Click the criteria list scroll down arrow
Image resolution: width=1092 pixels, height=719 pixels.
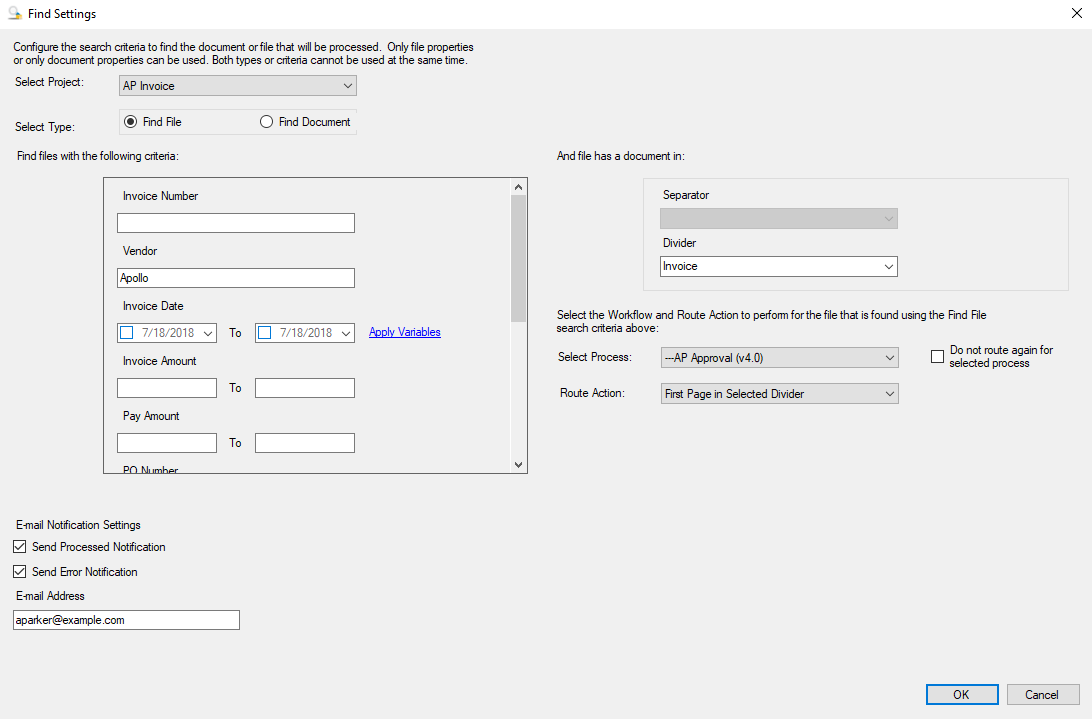518,464
